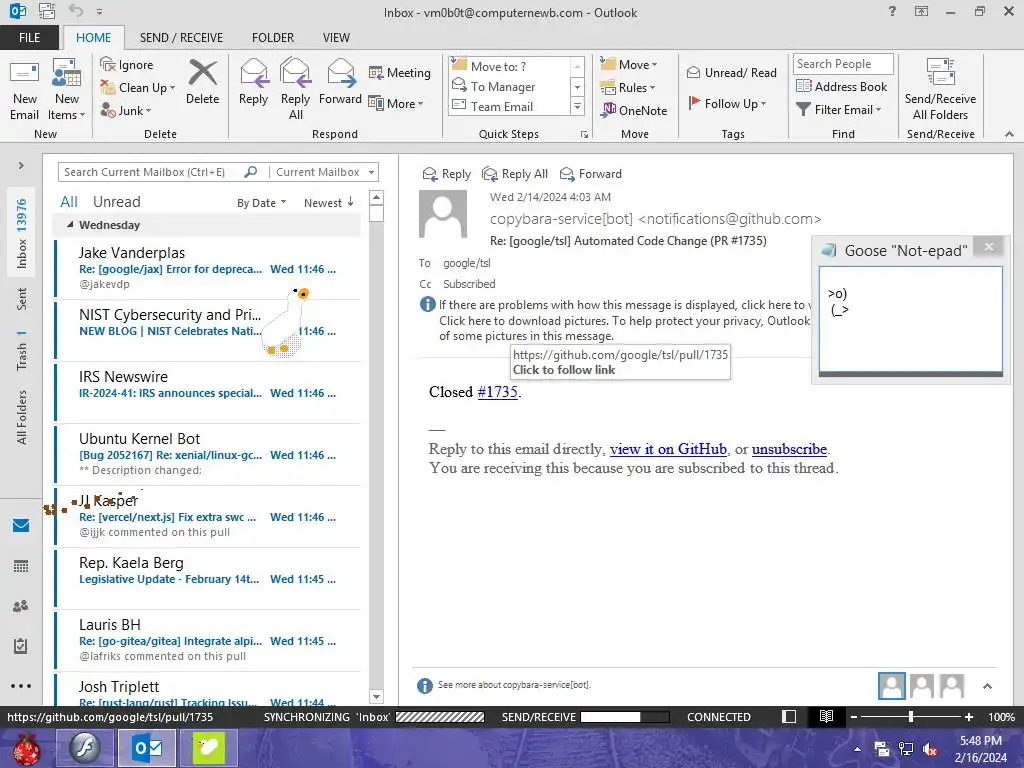The image size is (1024, 768).
Task: Toggle sort order Newest
Action: click(328, 202)
